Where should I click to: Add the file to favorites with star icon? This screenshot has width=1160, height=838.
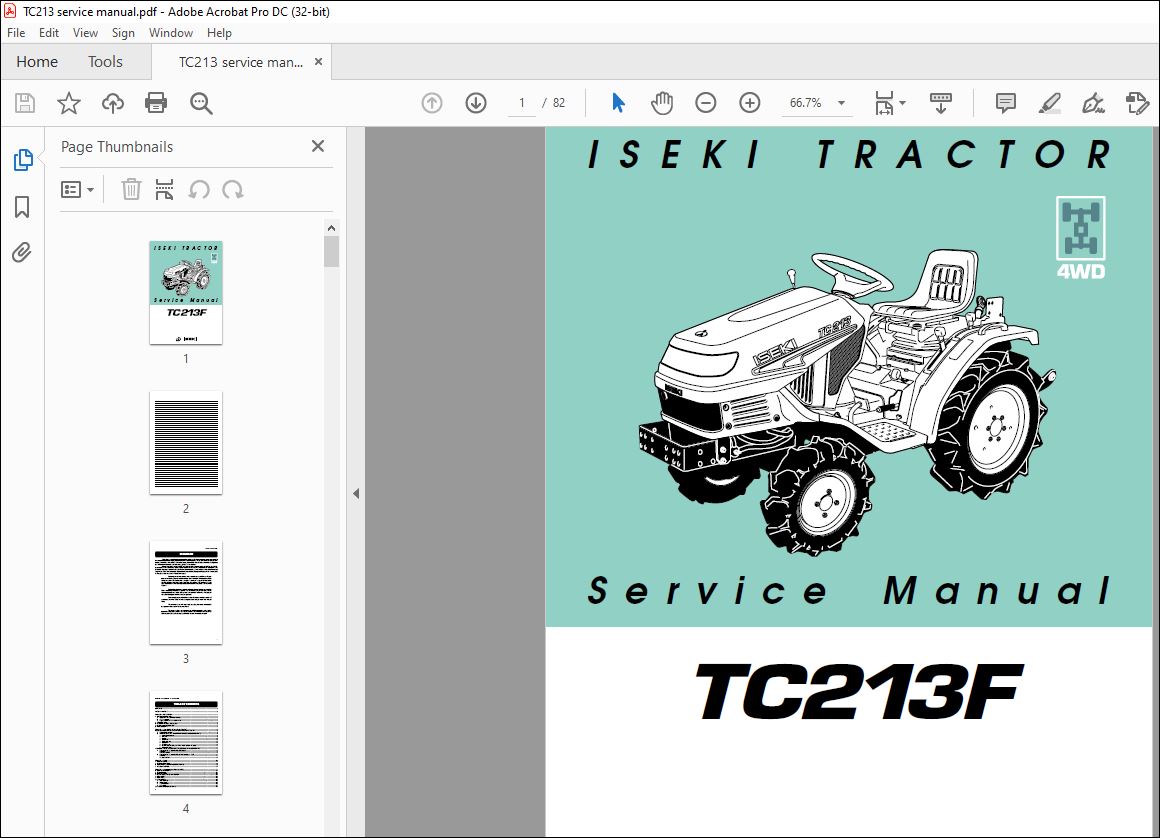pyautogui.click(x=69, y=103)
